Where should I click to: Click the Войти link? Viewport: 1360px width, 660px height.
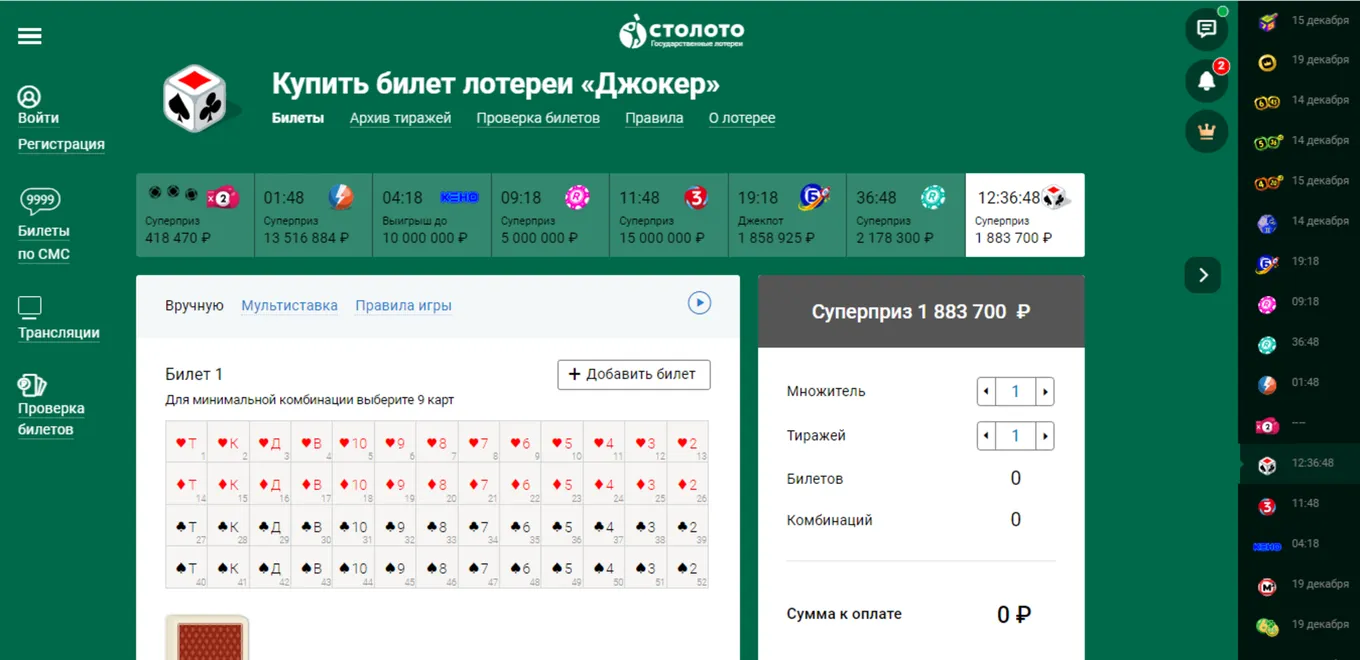click(x=38, y=118)
